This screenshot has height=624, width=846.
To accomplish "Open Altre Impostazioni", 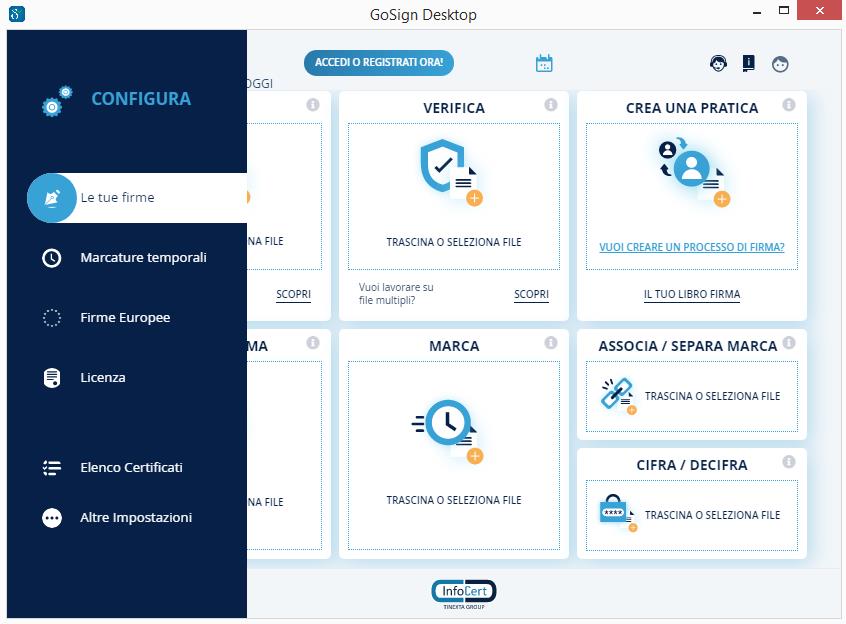I will tap(136, 518).
